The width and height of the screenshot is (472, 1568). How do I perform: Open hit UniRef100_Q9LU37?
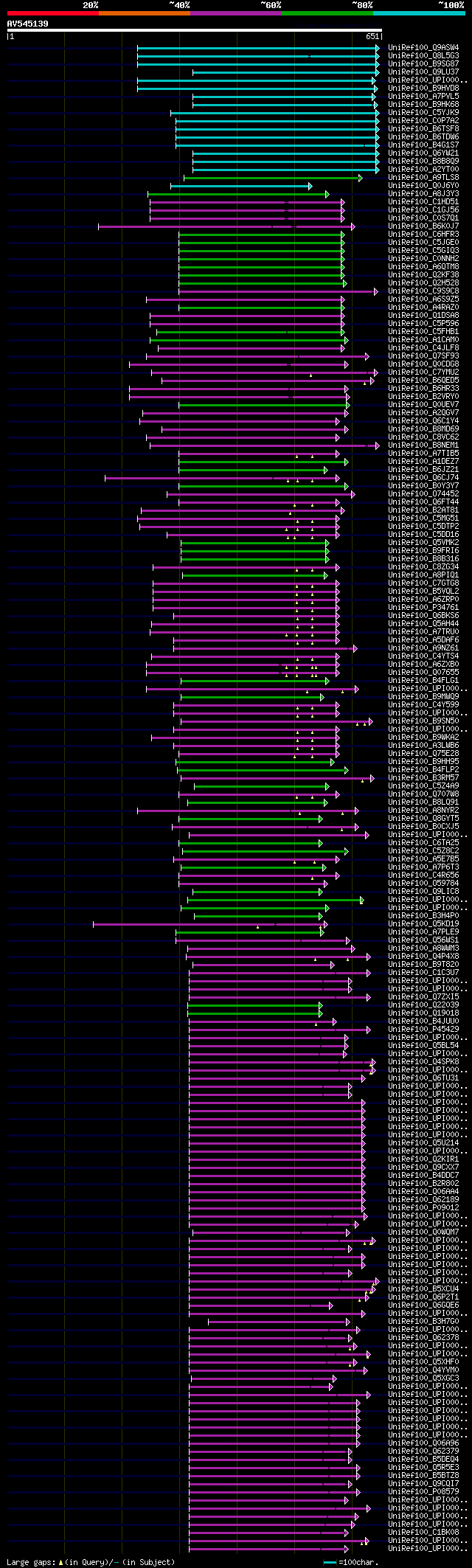click(x=423, y=72)
